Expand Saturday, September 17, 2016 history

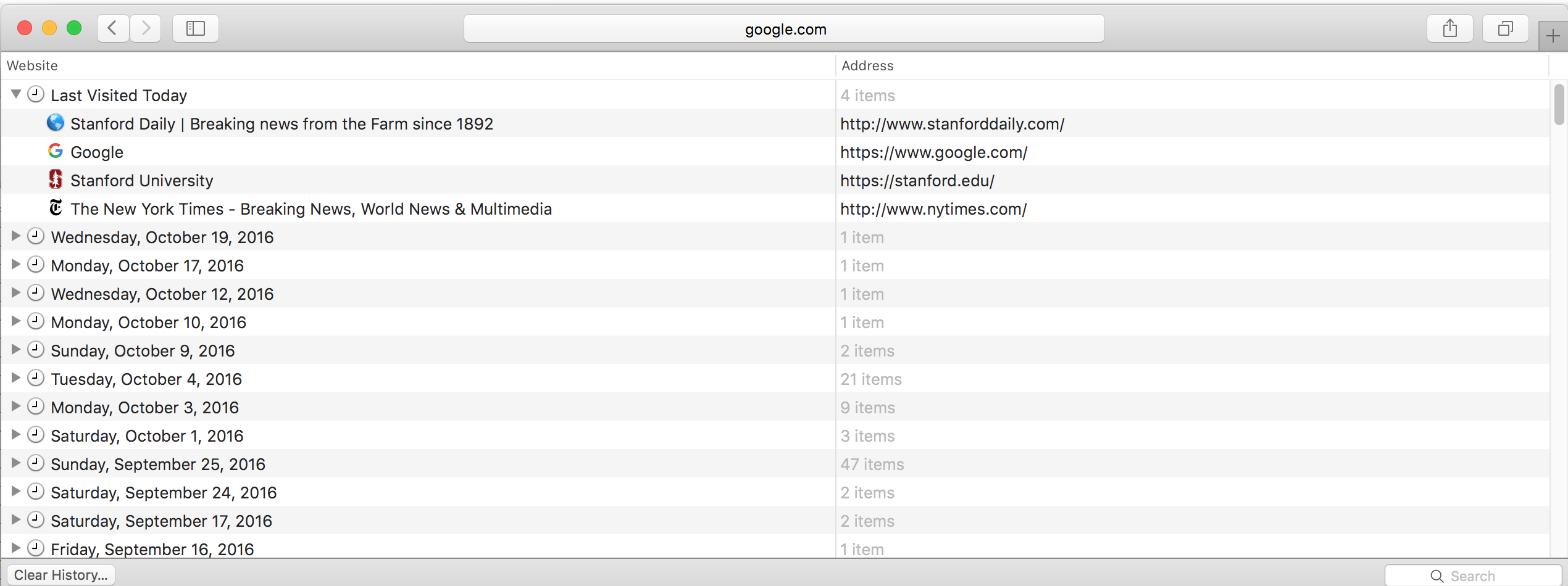[x=16, y=520]
